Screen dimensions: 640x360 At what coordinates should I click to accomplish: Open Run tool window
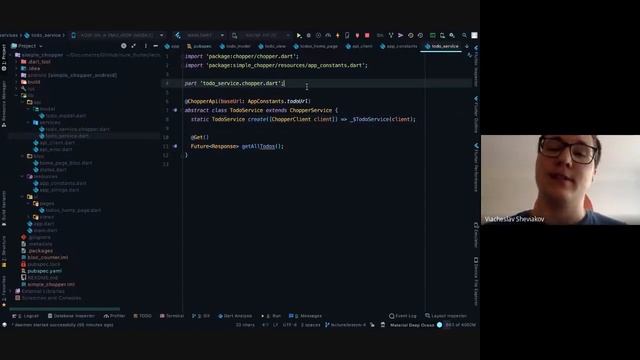click(271, 316)
